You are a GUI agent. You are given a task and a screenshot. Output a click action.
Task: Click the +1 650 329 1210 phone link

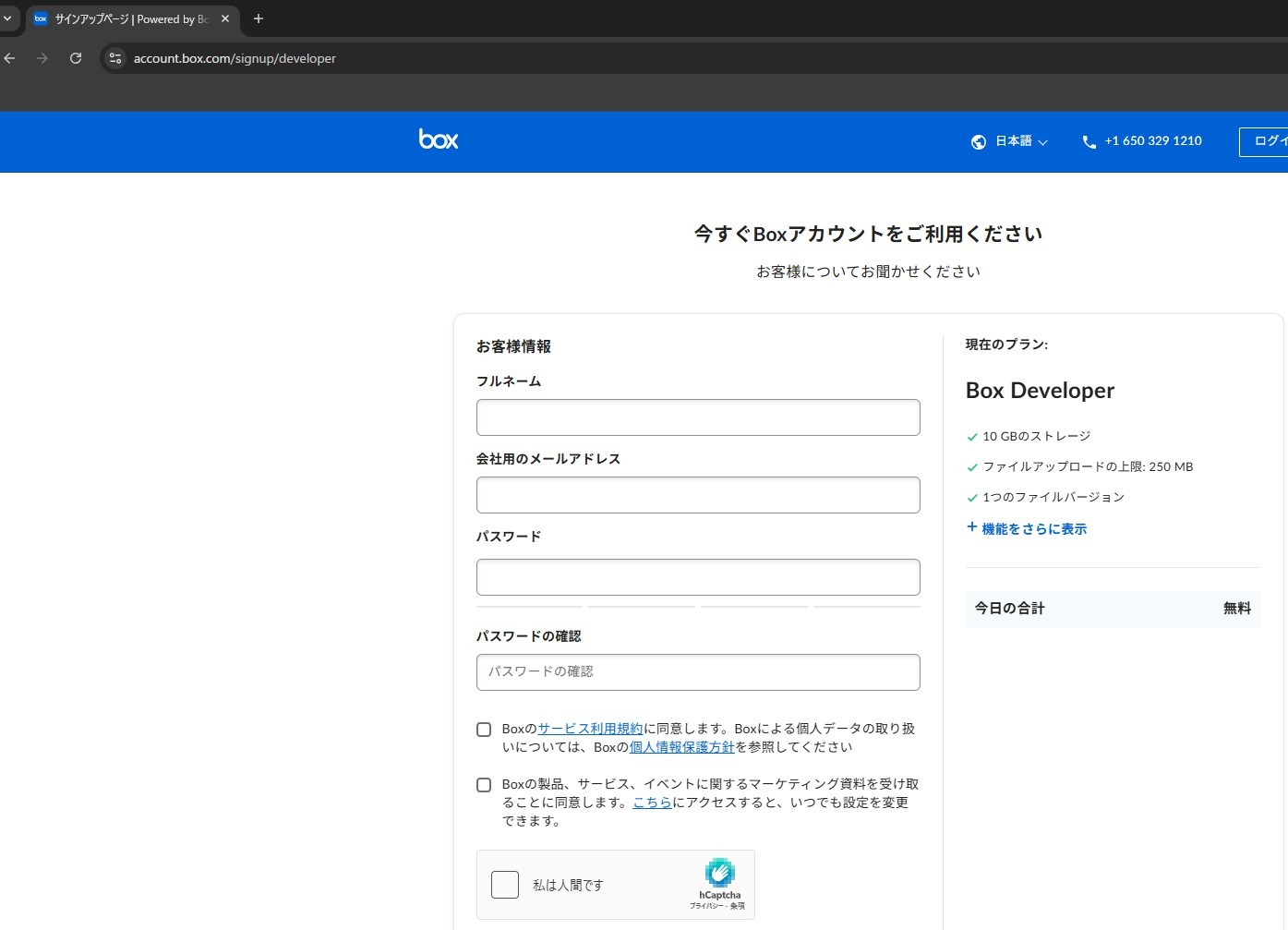pyautogui.click(x=1153, y=141)
